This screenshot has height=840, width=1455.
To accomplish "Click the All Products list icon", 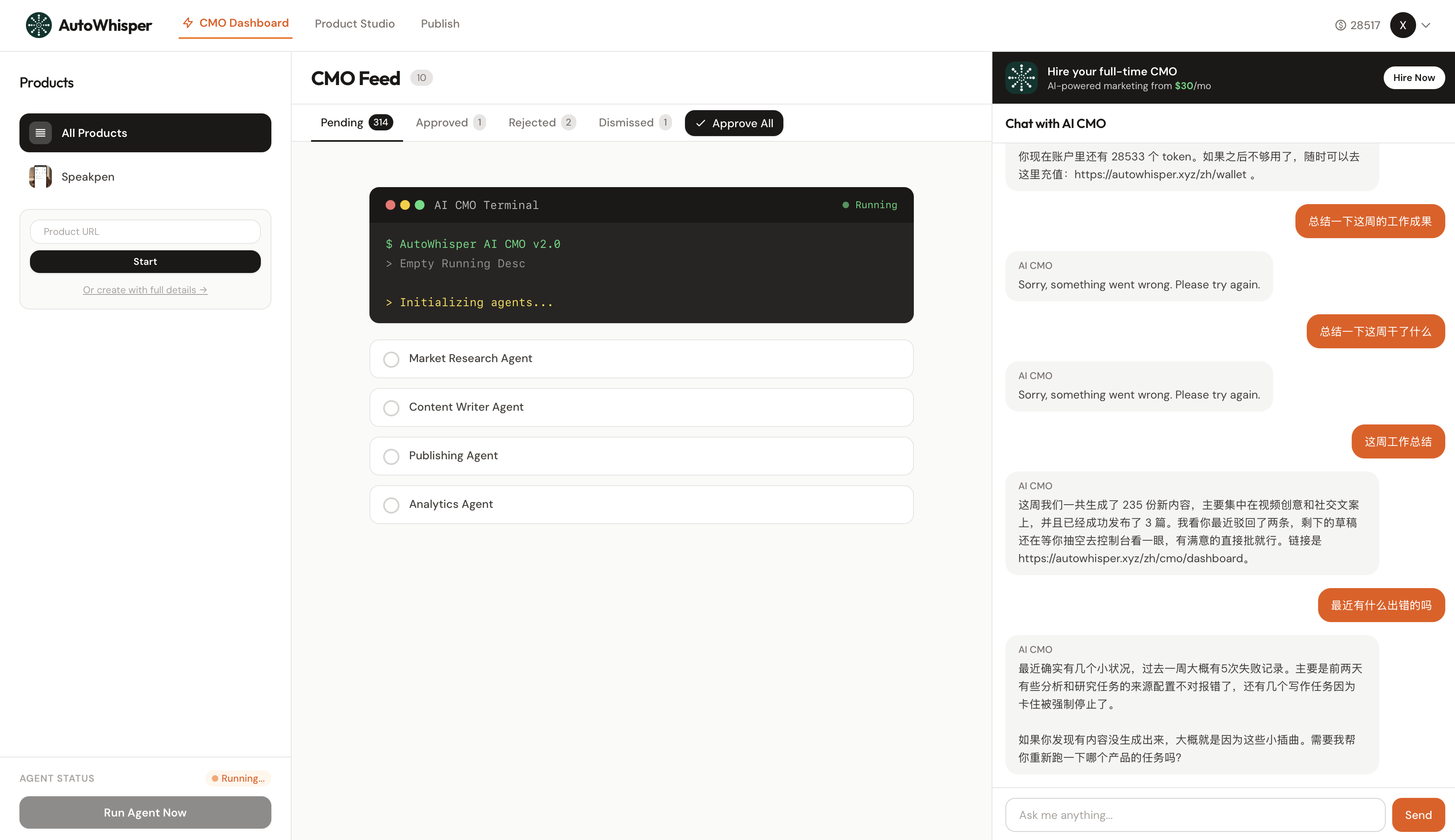I will tap(41, 133).
